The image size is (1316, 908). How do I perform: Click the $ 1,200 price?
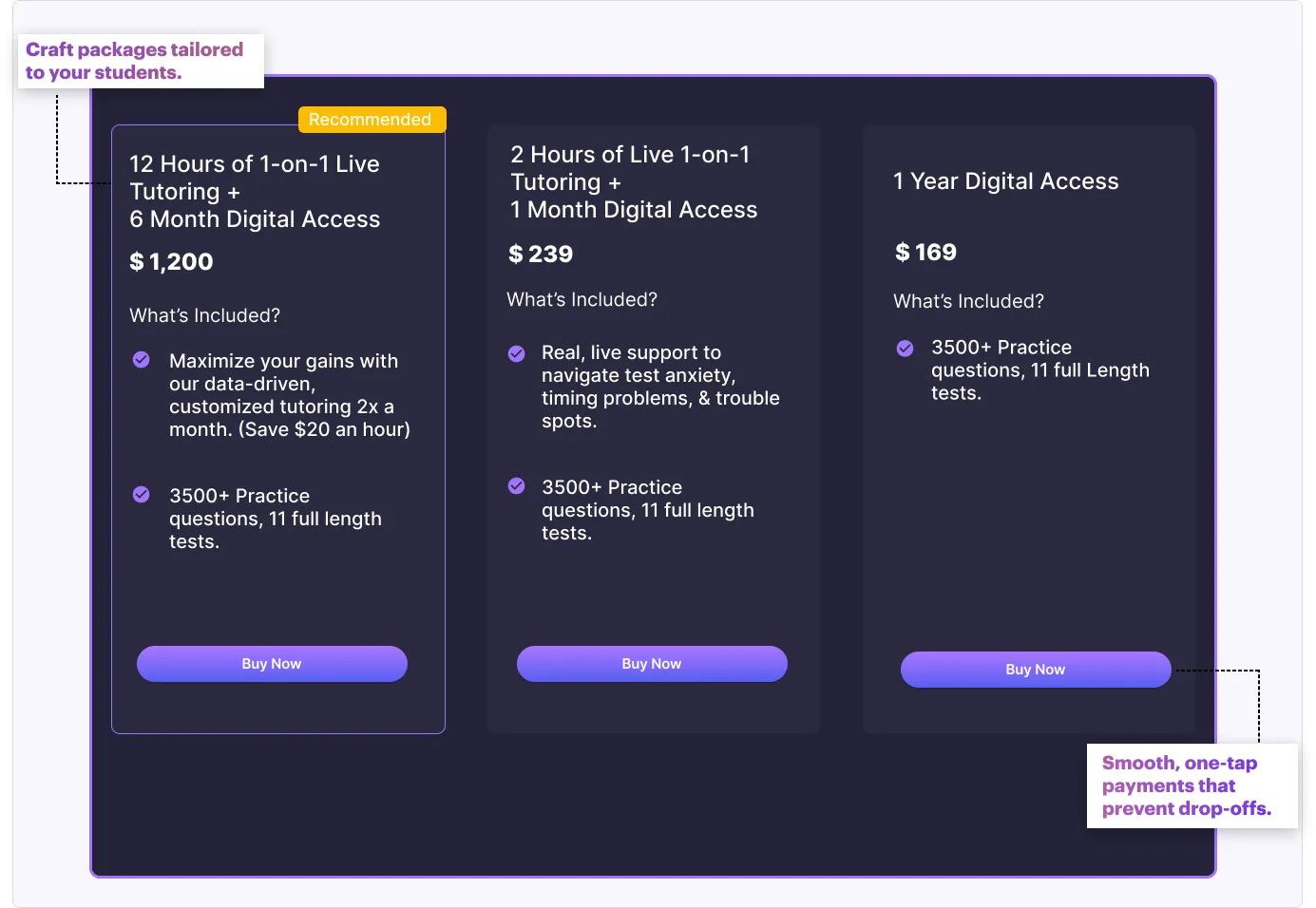(171, 262)
